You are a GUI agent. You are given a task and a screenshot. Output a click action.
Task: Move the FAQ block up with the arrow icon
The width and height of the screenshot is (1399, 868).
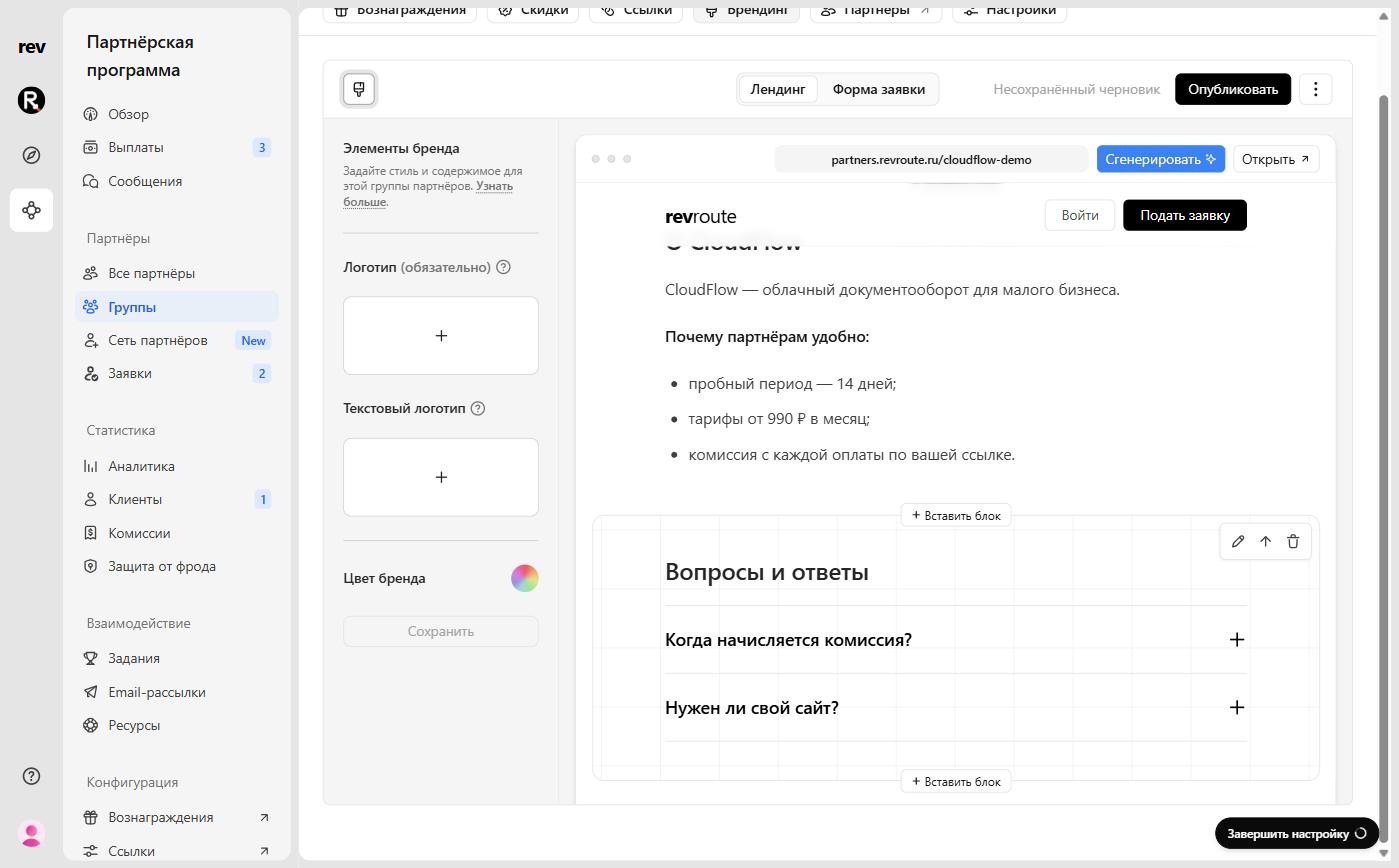(x=1265, y=541)
